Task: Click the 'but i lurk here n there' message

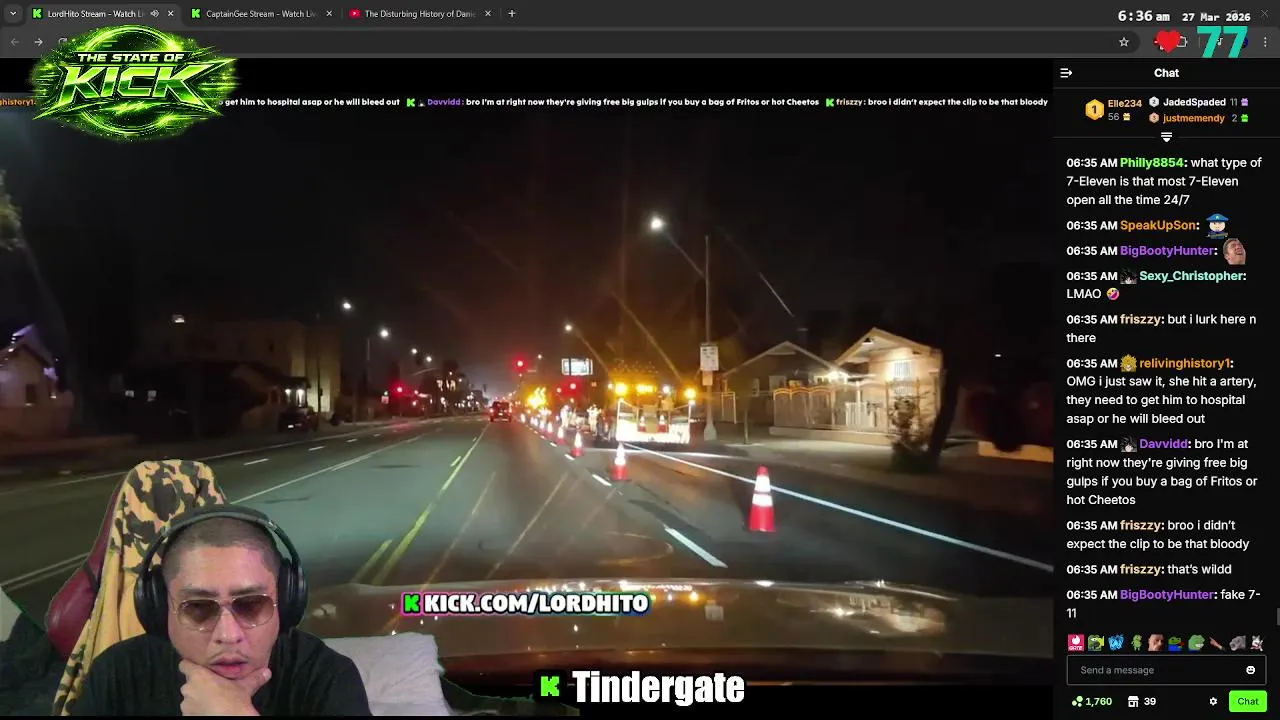Action: [1161, 329]
